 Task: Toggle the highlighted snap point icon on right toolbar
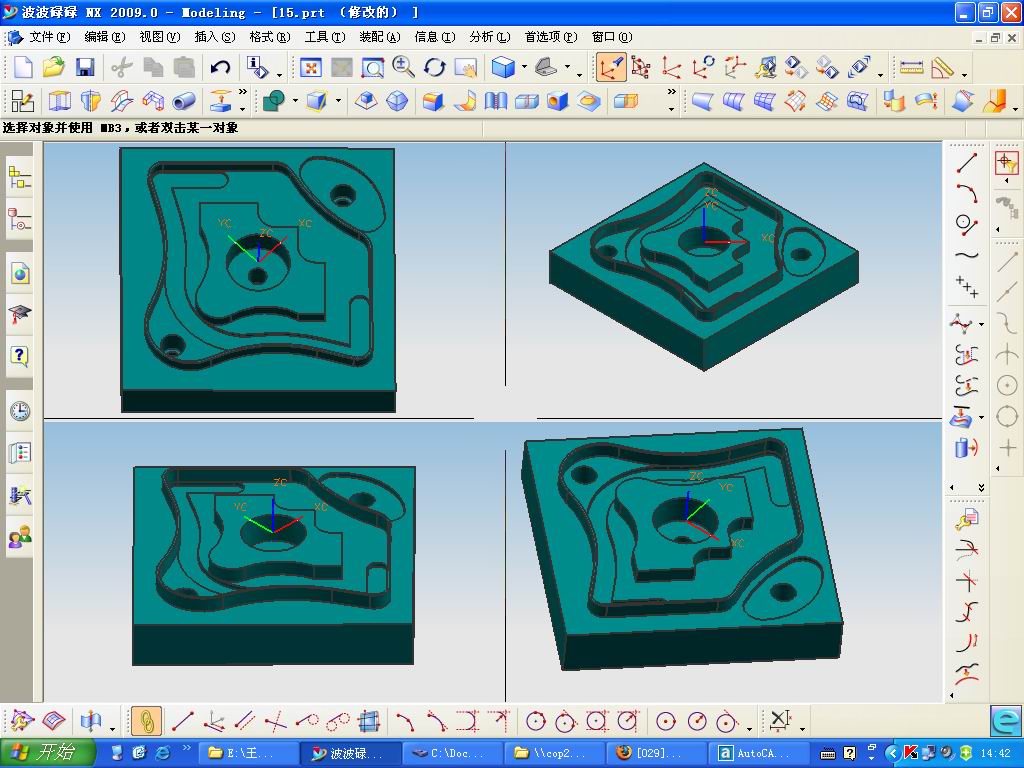click(x=1006, y=162)
